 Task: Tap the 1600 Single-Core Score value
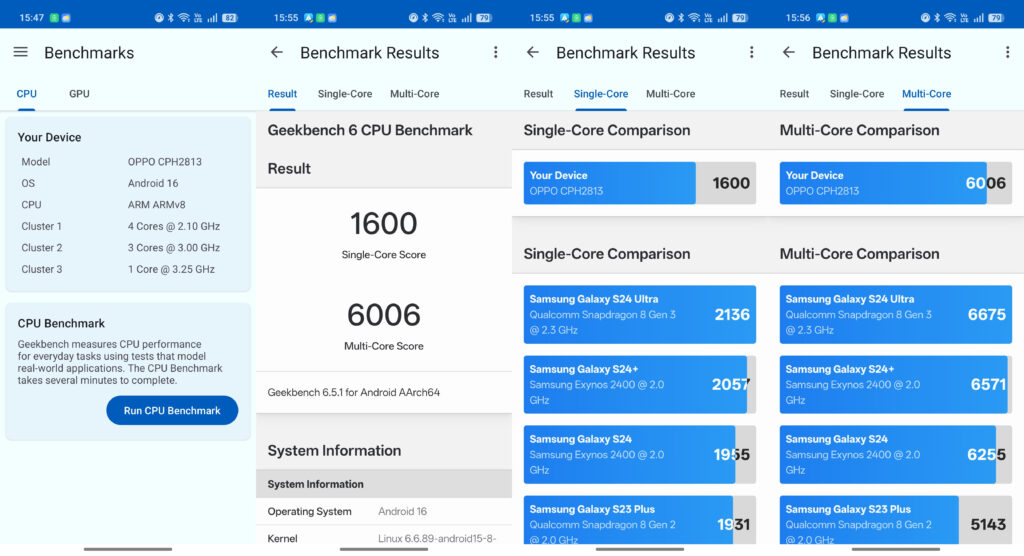383,224
